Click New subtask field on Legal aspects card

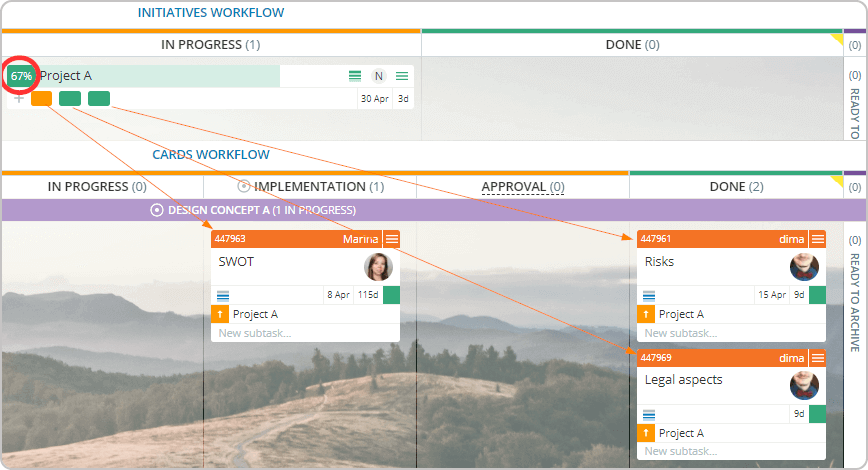(731, 451)
